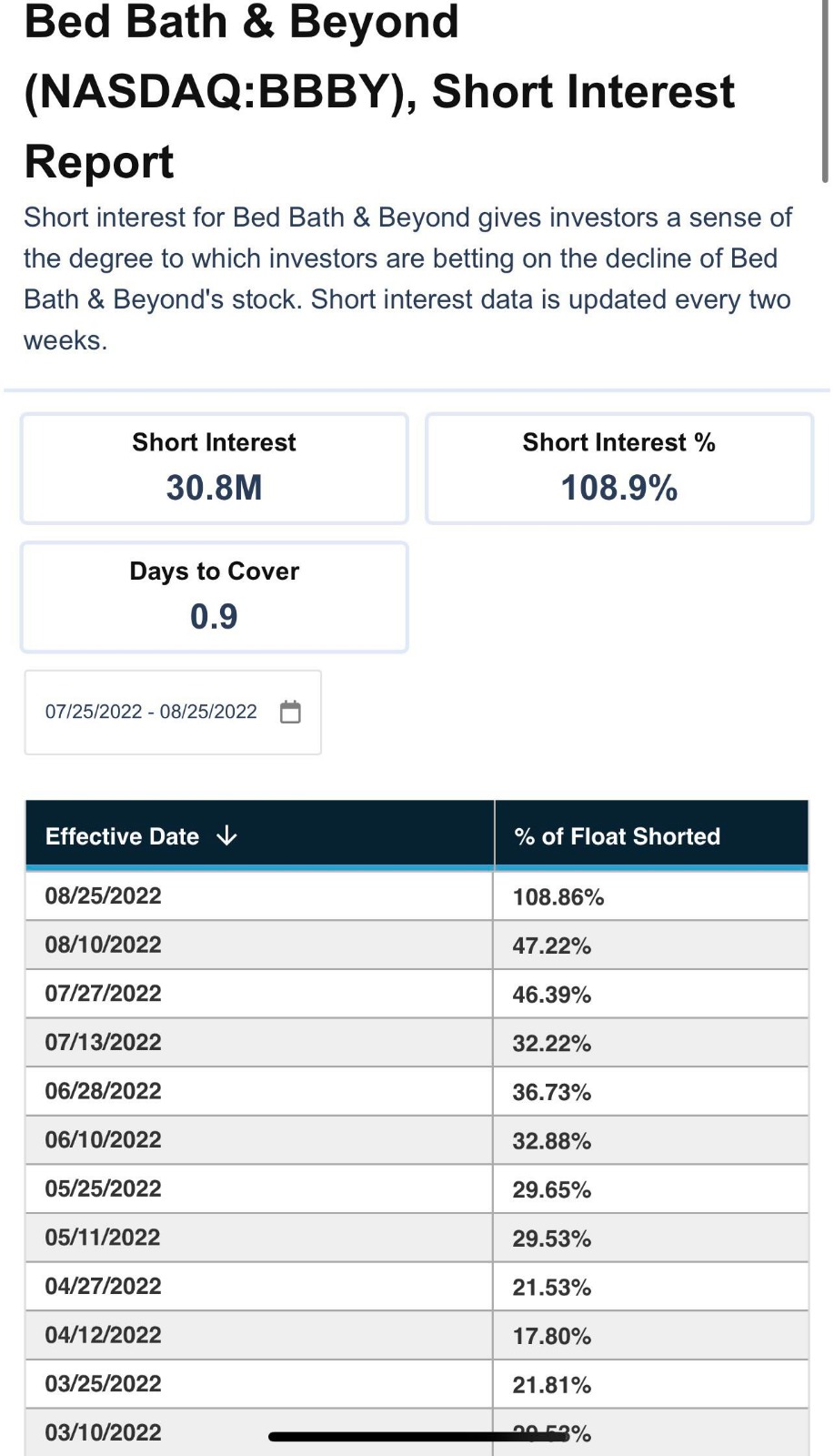
Task: Click the 47.22% value cell
Action: [x=552, y=946]
